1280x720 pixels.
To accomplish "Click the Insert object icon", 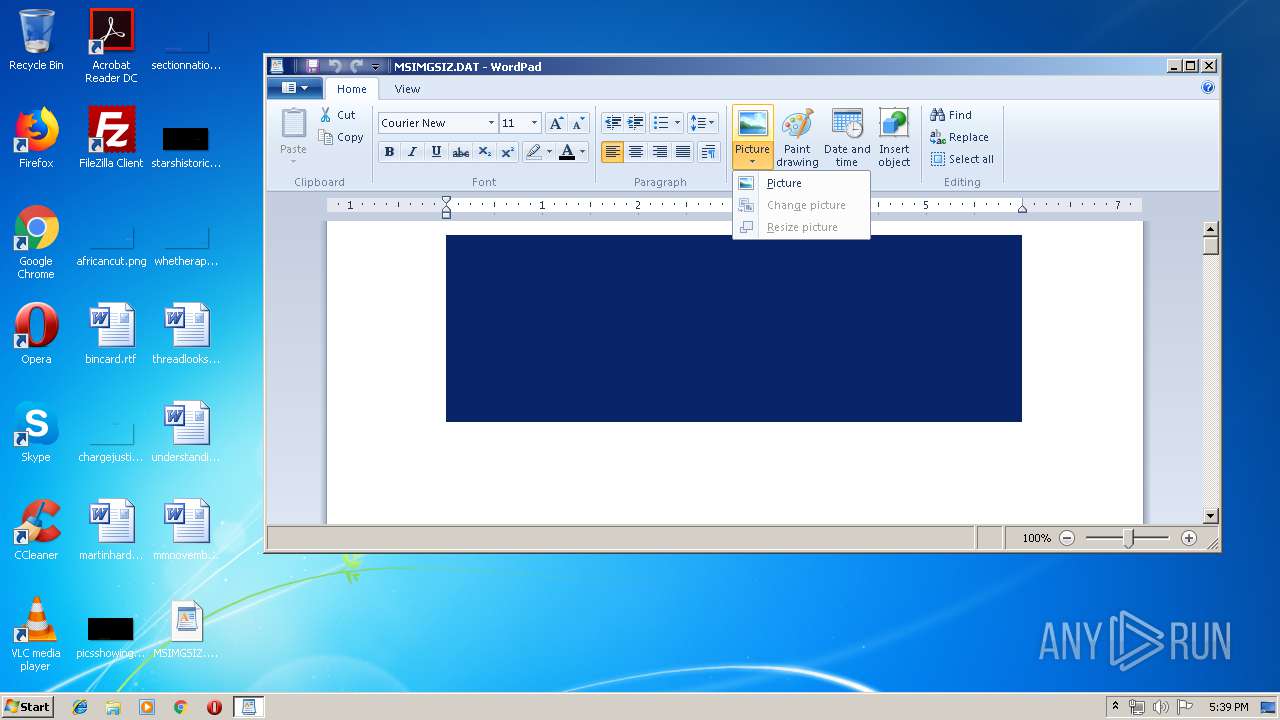I will [894, 123].
